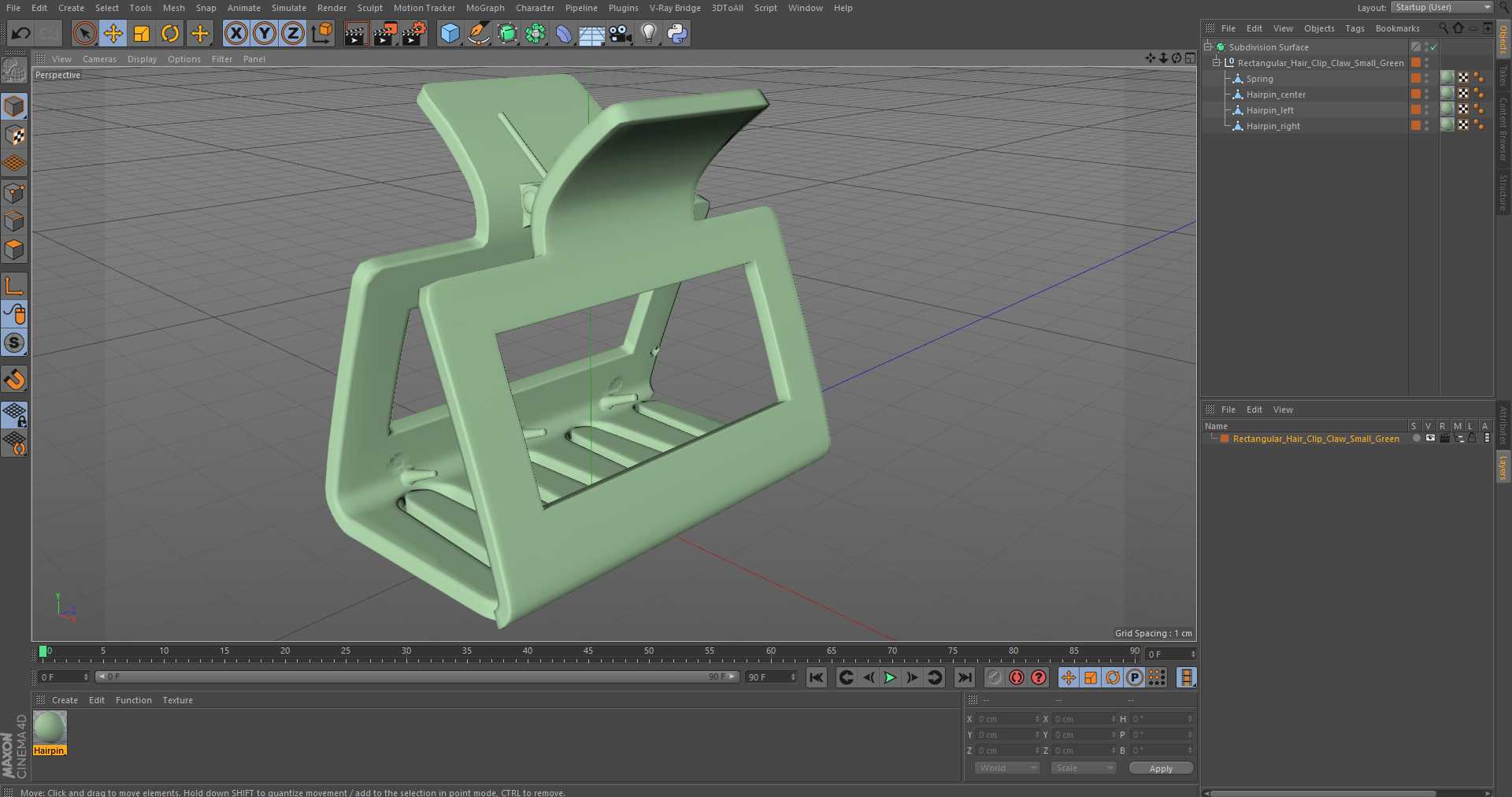Add a Light object
The height and width of the screenshot is (797, 1512).
[649, 33]
